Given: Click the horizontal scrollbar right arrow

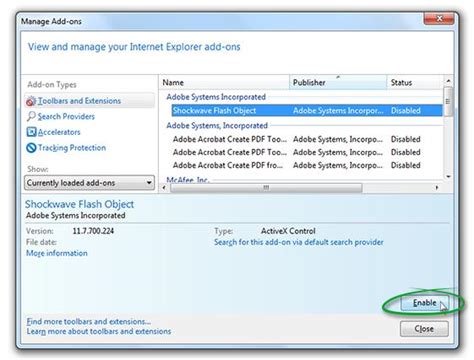Looking at the screenshot, I should point(437,188).
